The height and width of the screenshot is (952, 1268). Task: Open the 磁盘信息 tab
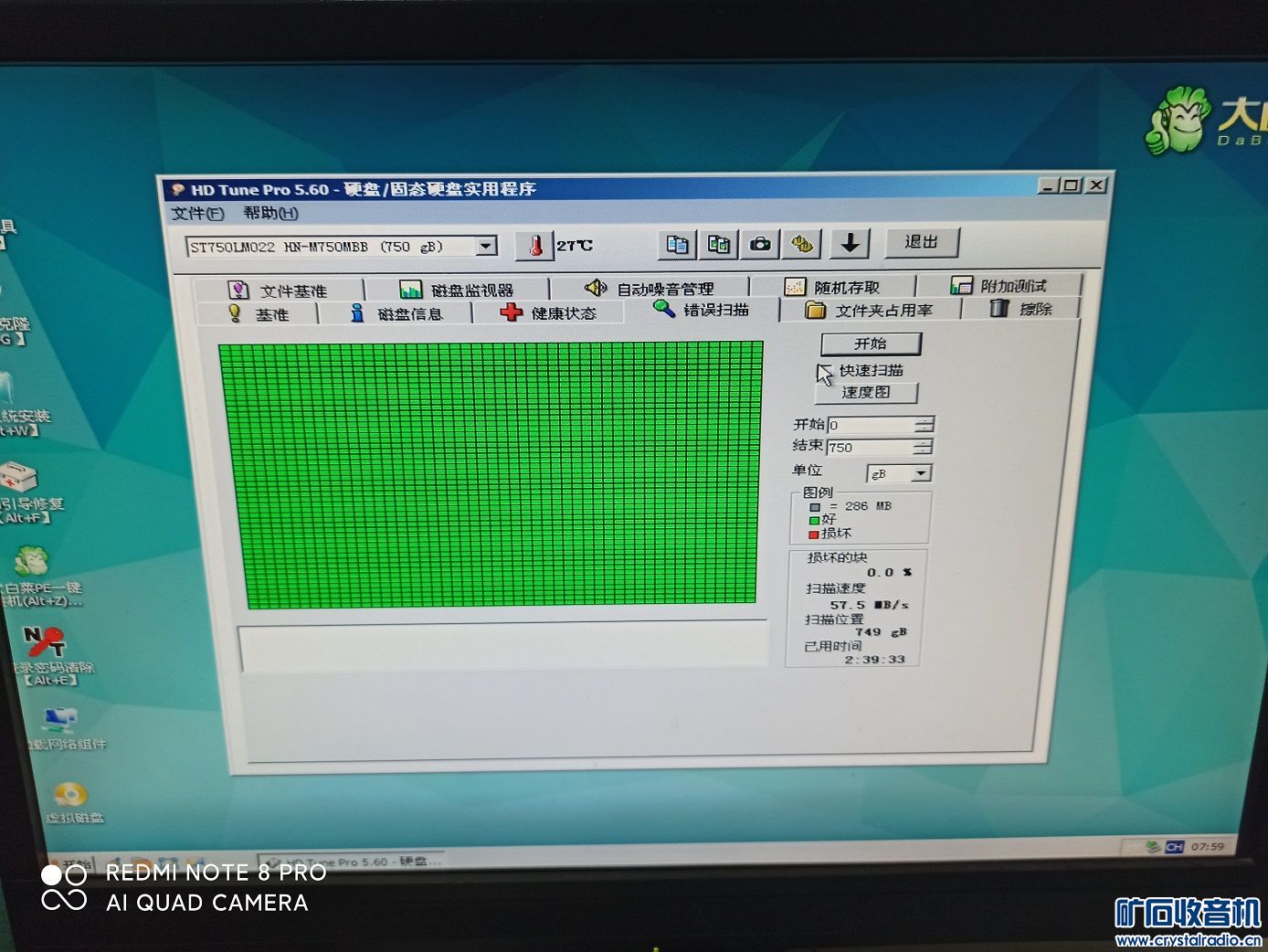pyautogui.click(x=396, y=313)
